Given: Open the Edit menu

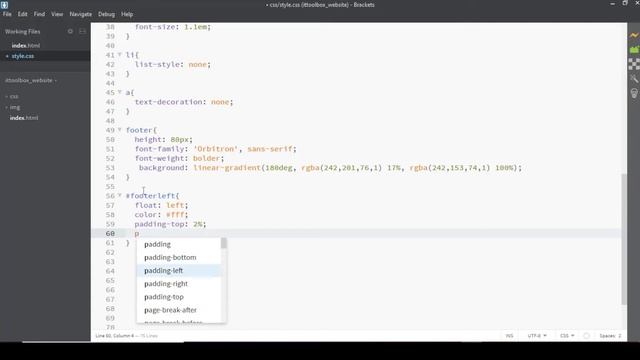Looking at the screenshot, I should (22, 14).
